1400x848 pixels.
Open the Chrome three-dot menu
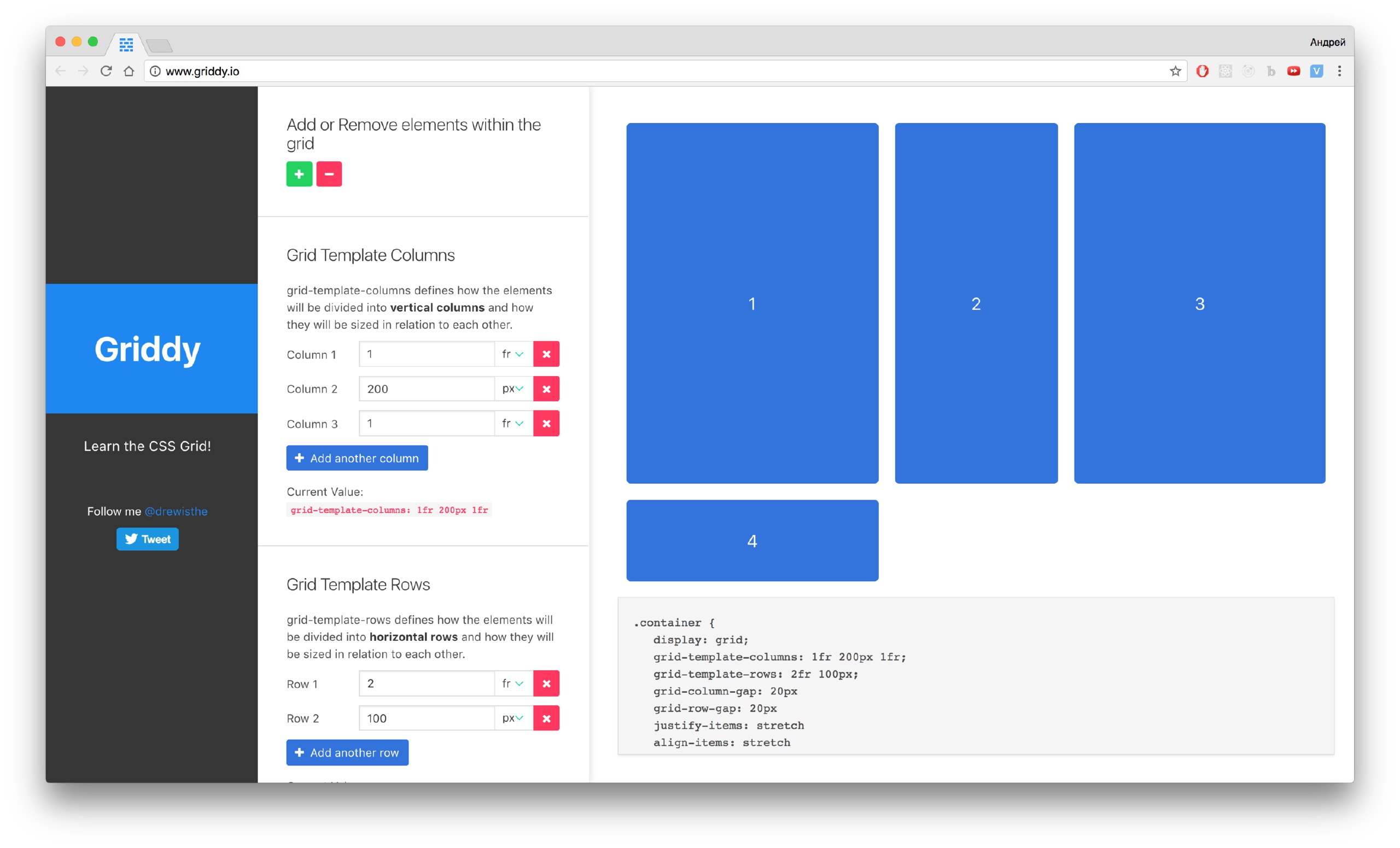click(x=1339, y=71)
